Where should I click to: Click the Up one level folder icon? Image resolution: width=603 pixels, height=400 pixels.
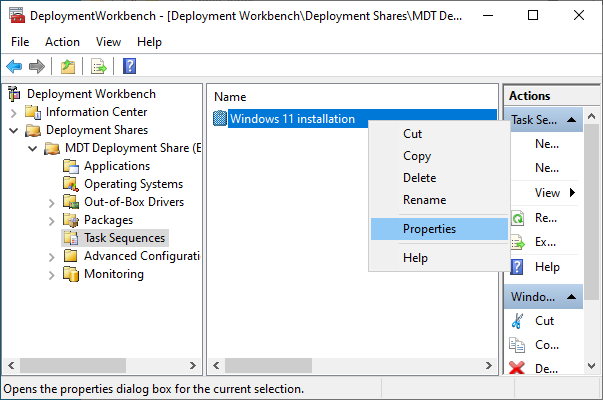coord(68,67)
